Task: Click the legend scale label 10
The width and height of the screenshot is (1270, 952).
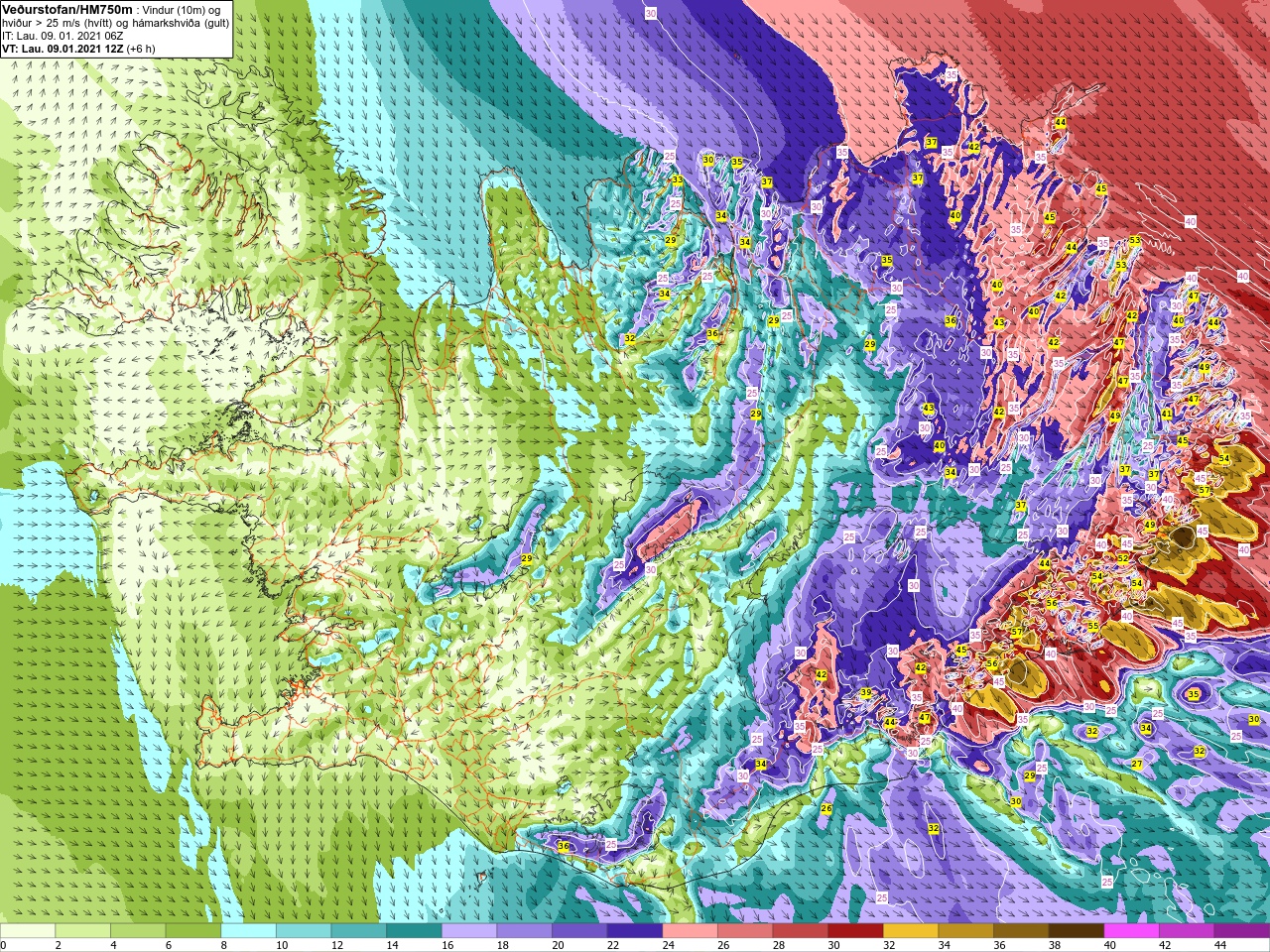Action: (282, 945)
